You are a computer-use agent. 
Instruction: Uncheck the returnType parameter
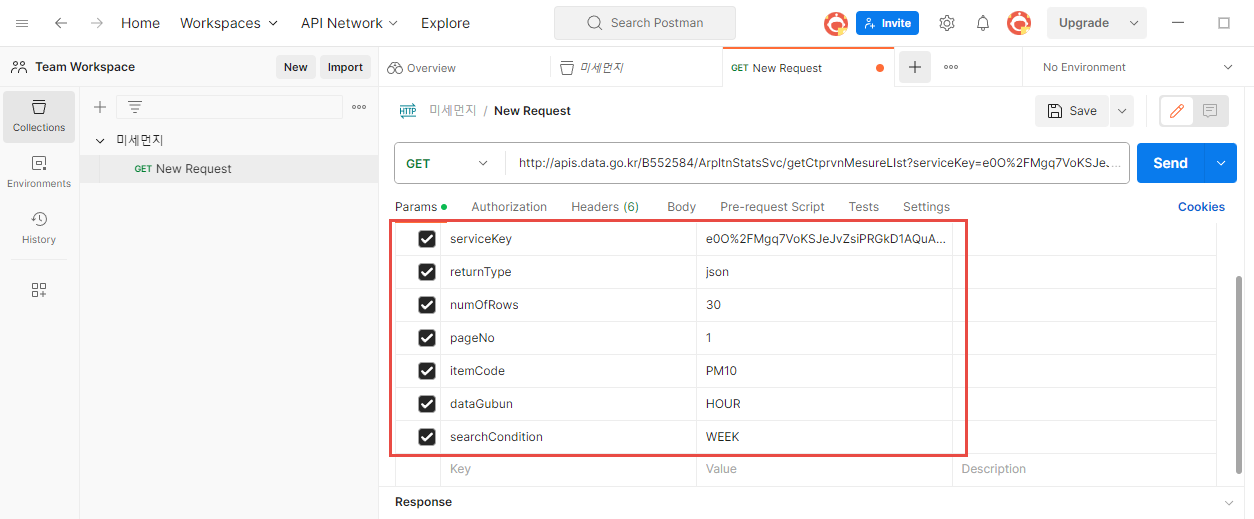point(427,272)
